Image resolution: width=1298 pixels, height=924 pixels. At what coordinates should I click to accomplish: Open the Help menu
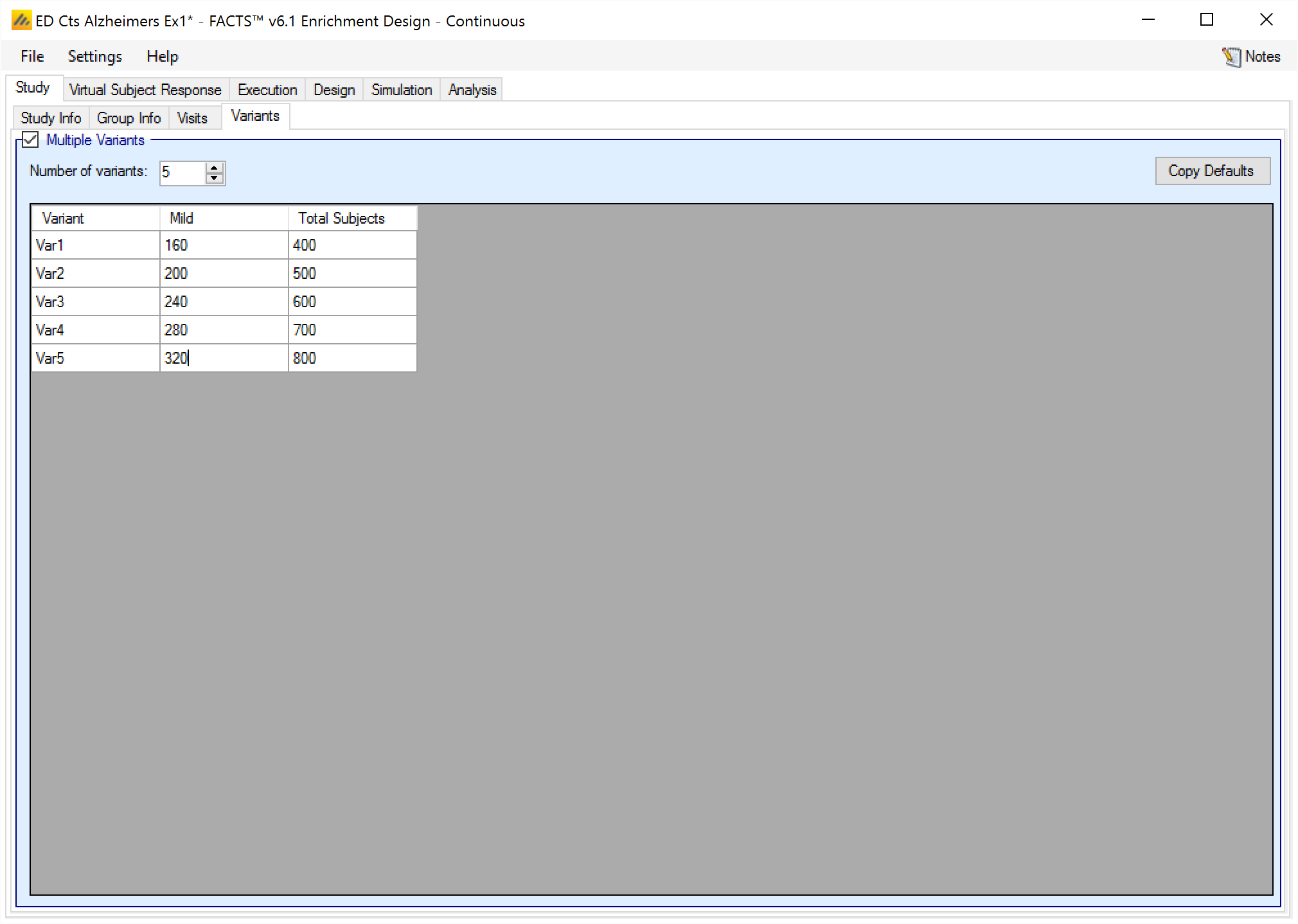(162, 57)
